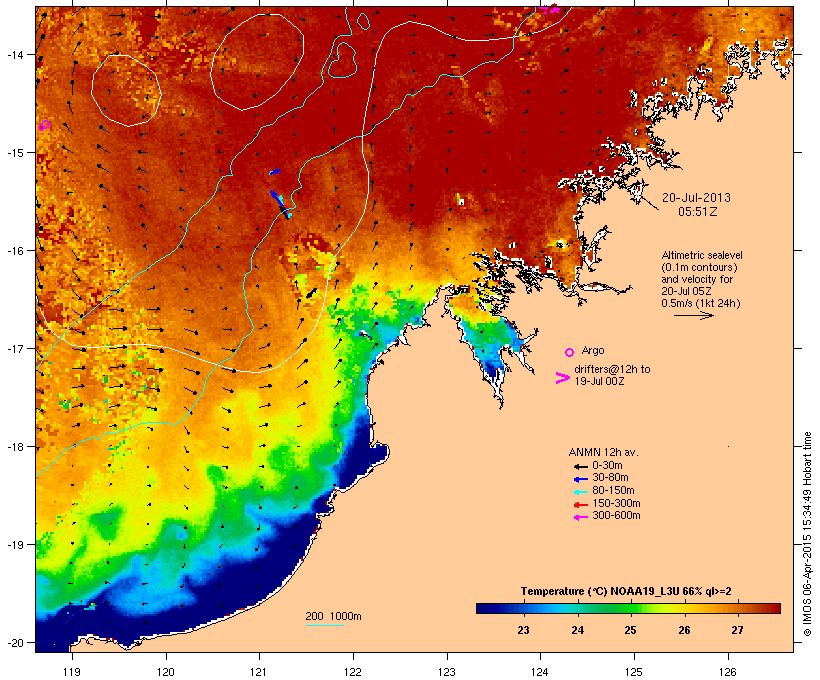Click the Argo float marker near 119E 14.7S
Image resolution: width=820 pixels, height=680 pixels.
pos(44,126)
